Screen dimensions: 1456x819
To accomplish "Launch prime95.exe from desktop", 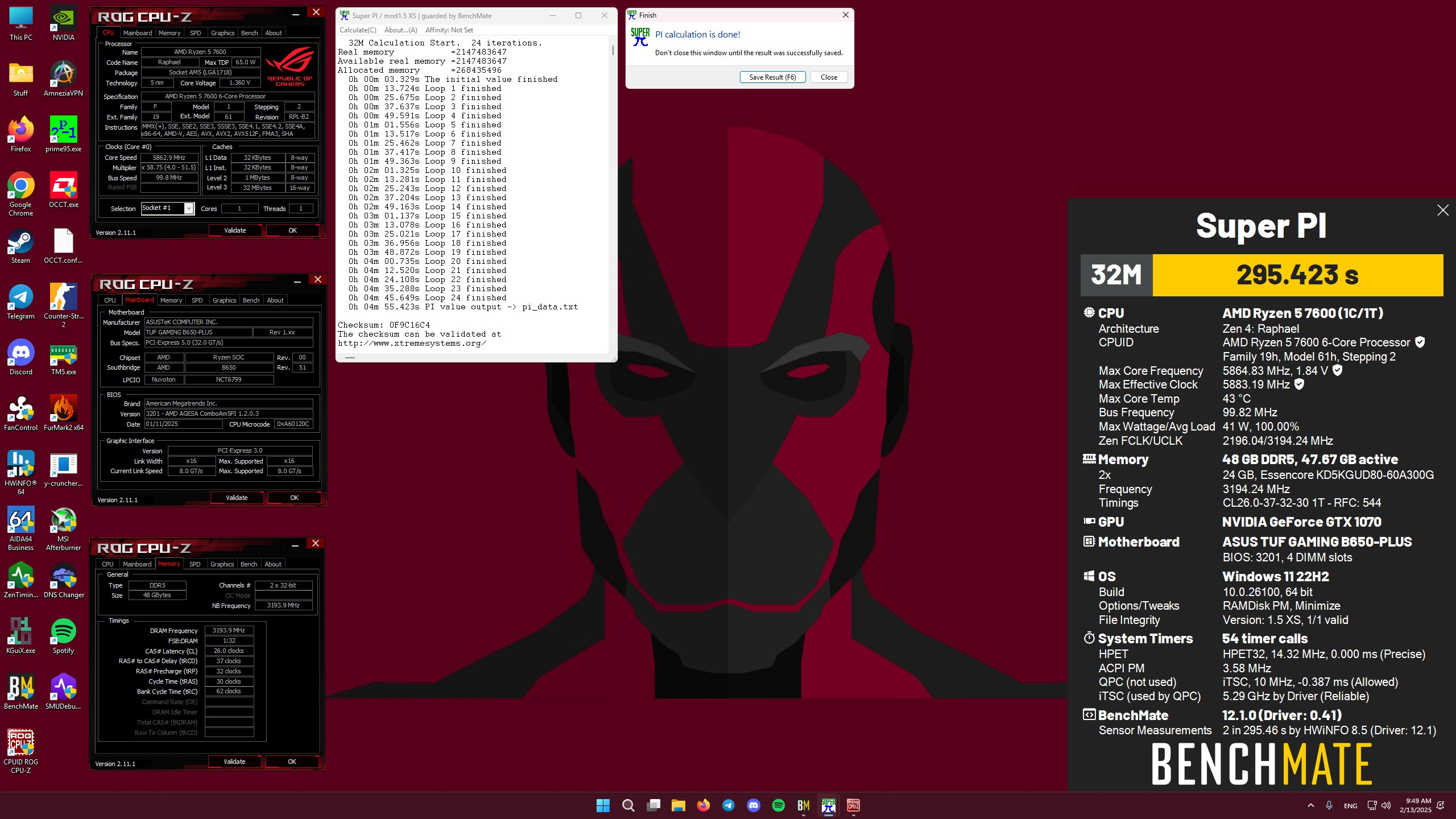I will click(x=64, y=135).
